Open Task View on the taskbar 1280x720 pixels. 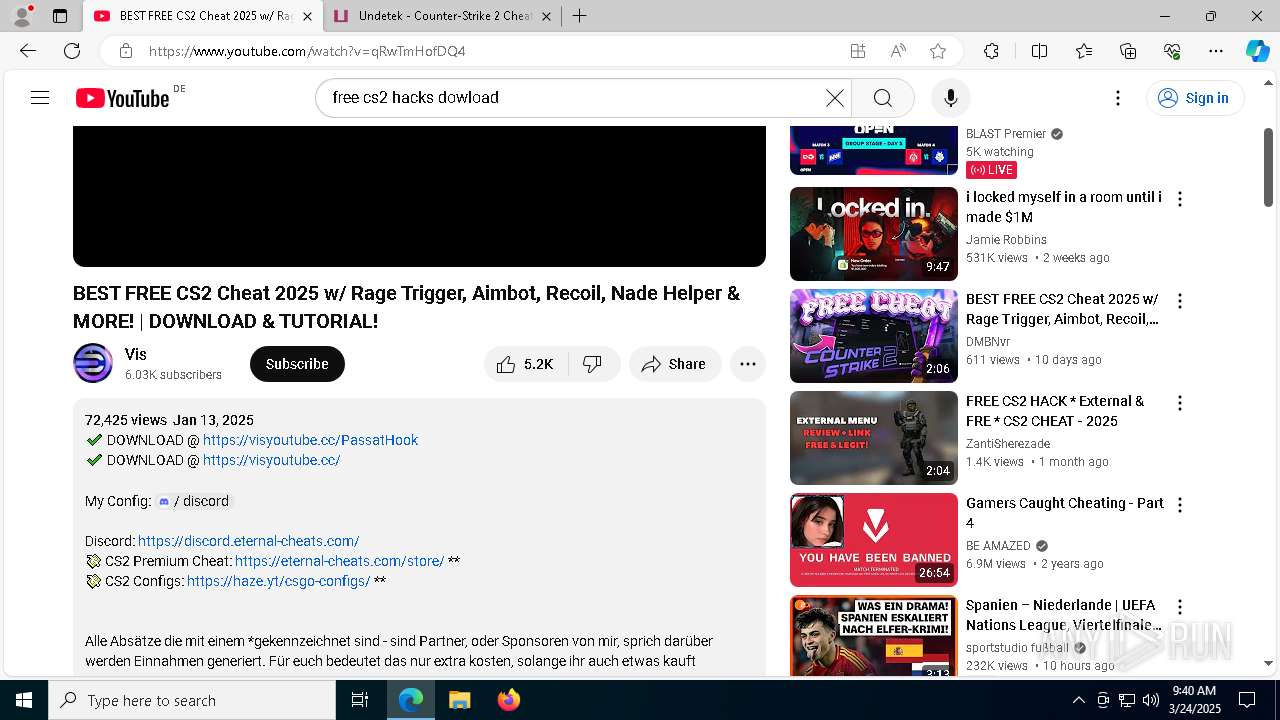tap(360, 700)
